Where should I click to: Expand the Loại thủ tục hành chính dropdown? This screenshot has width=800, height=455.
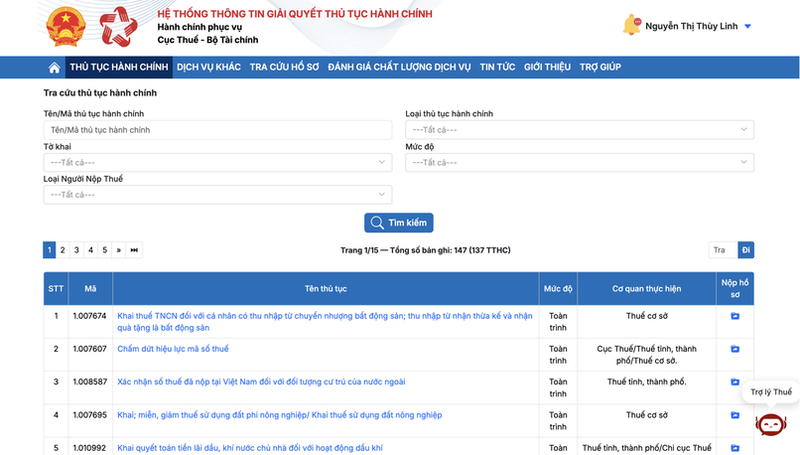click(580, 130)
